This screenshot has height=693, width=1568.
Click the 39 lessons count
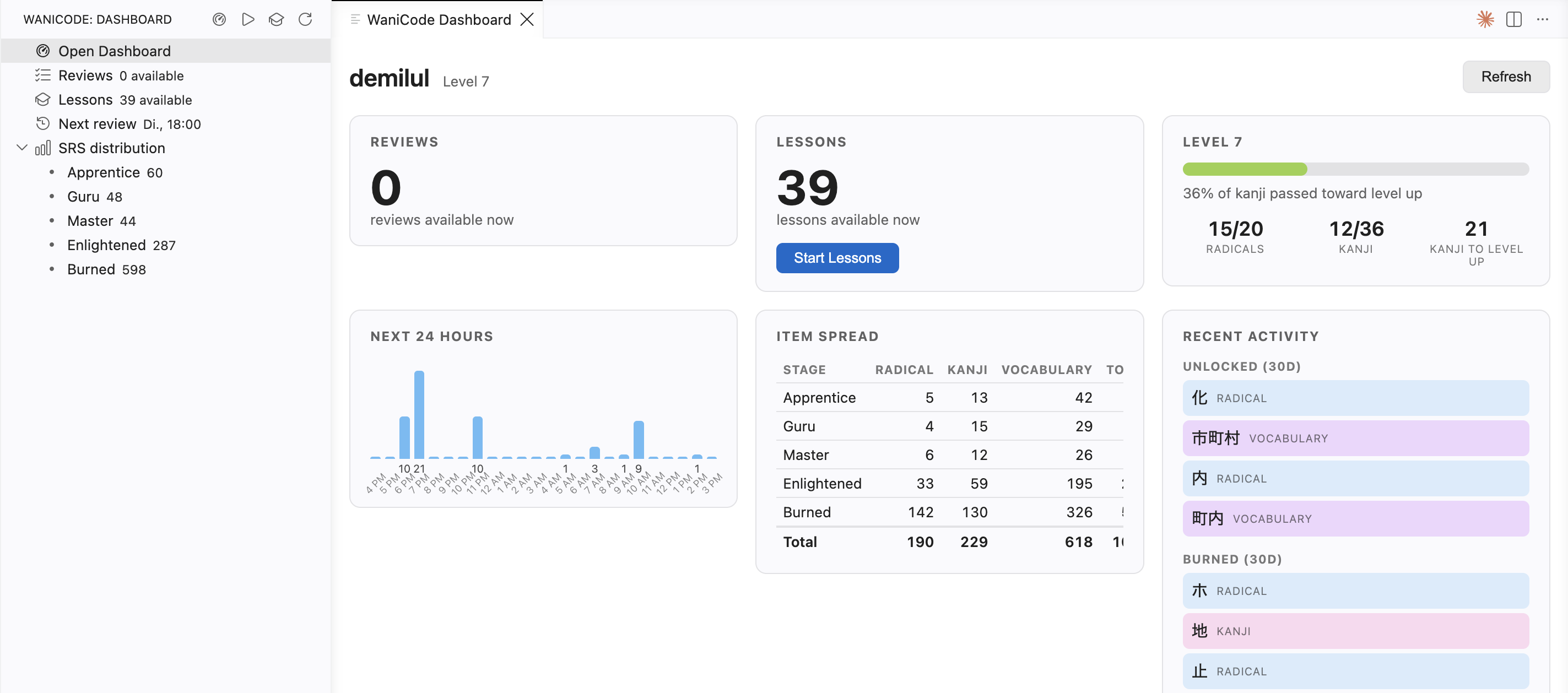[x=807, y=187]
